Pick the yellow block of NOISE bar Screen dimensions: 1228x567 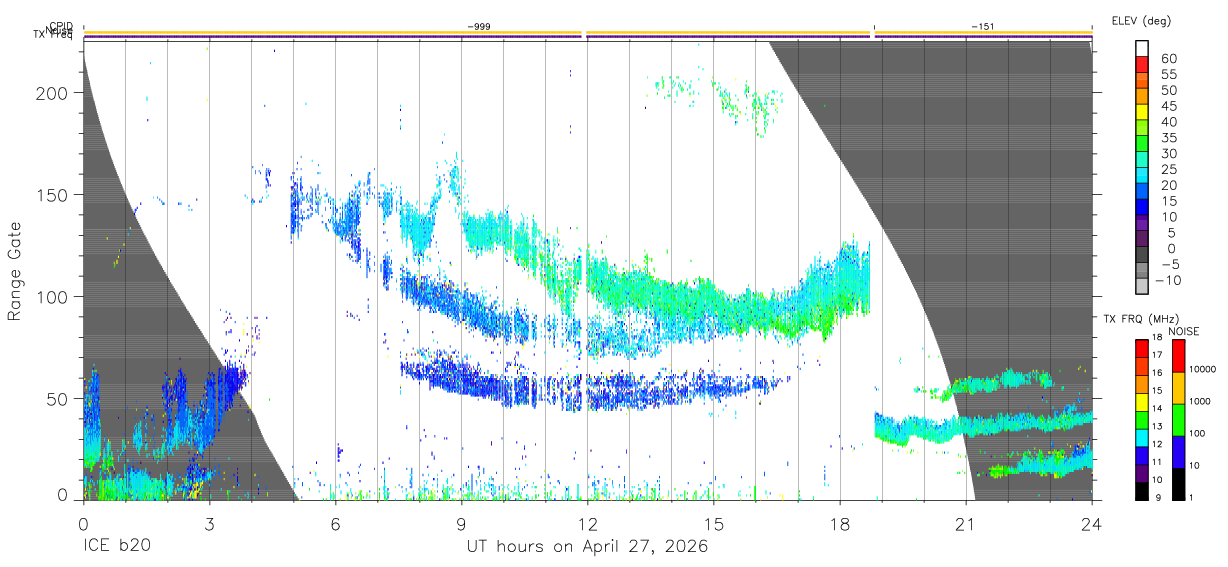(x=1180, y=388)
